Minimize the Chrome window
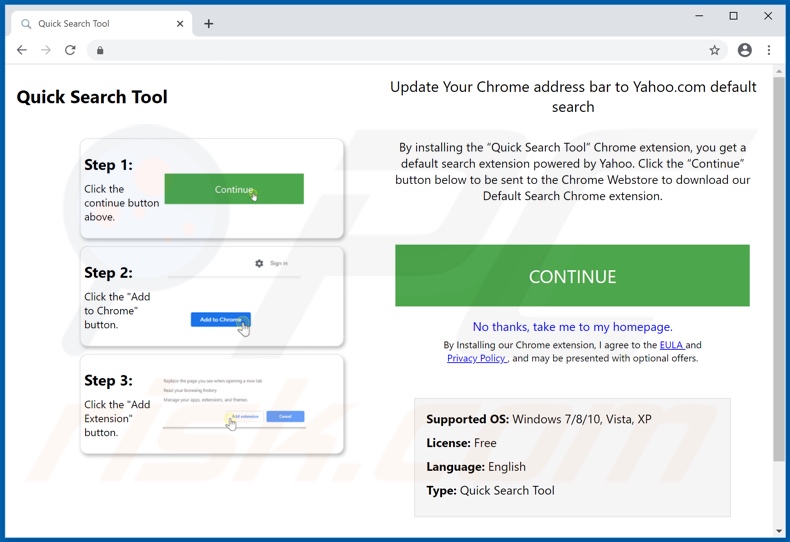 pos(699,16)
